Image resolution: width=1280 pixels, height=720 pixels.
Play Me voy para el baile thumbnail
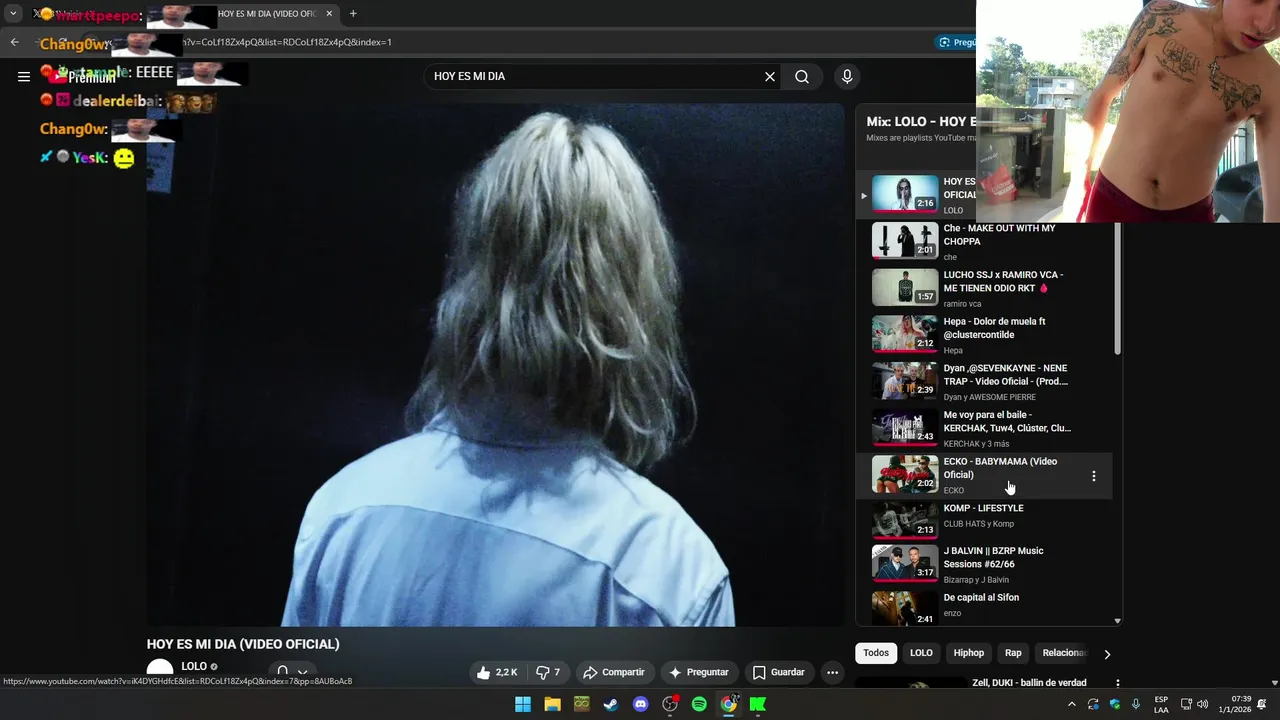pyautogui.click(x=905, y=427)
